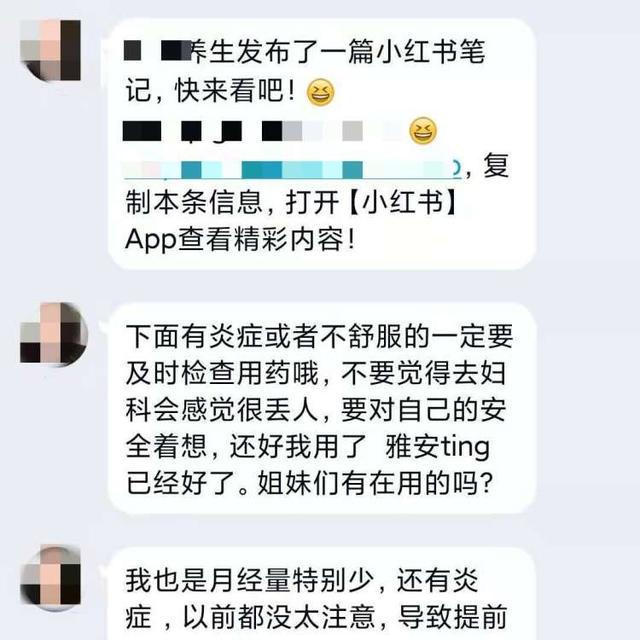Tap the laughing emoji after the blurred name line
This screenshot has height=640, width=640.
coord(423,131)
